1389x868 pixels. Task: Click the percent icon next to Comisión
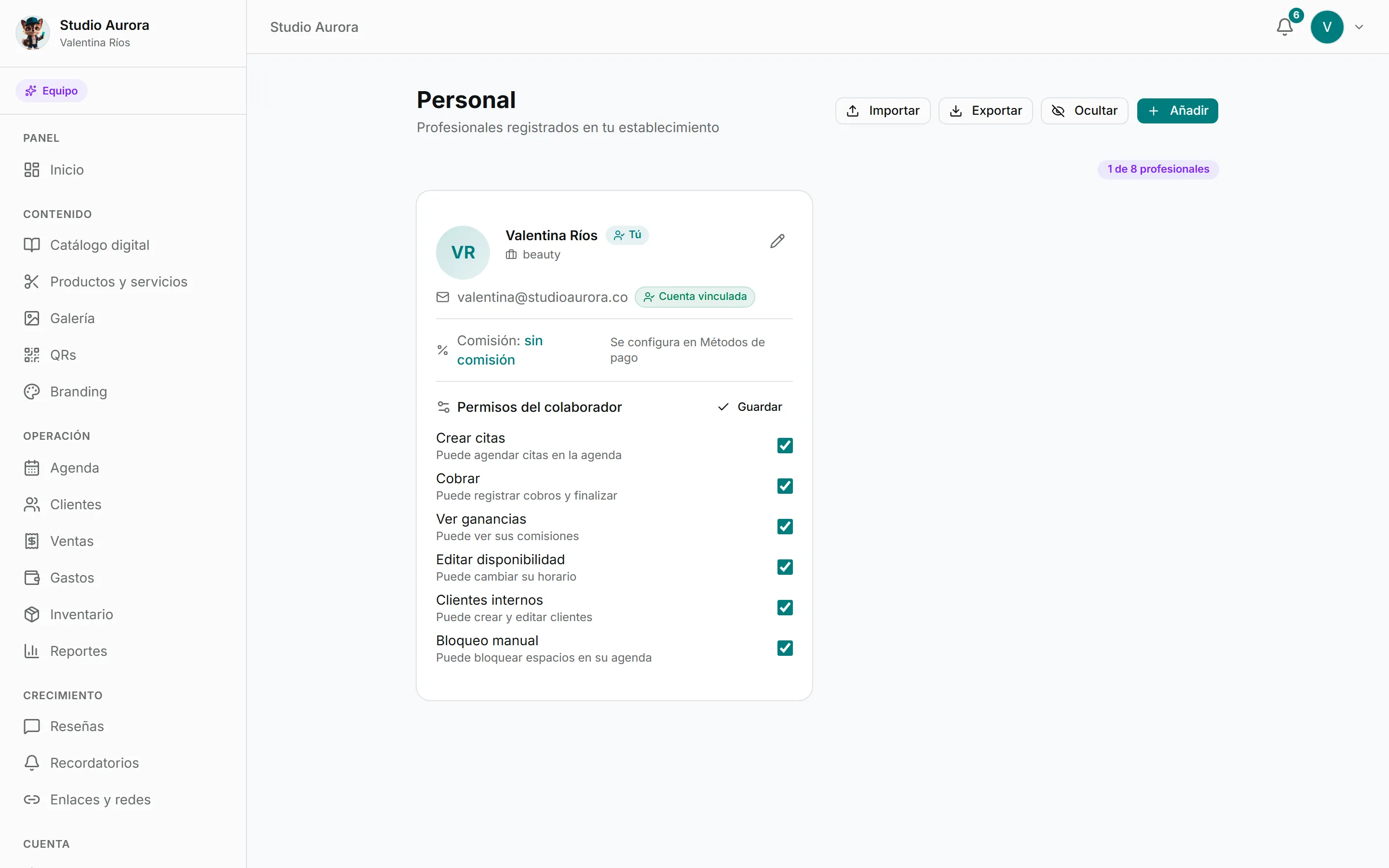[443, 350]
